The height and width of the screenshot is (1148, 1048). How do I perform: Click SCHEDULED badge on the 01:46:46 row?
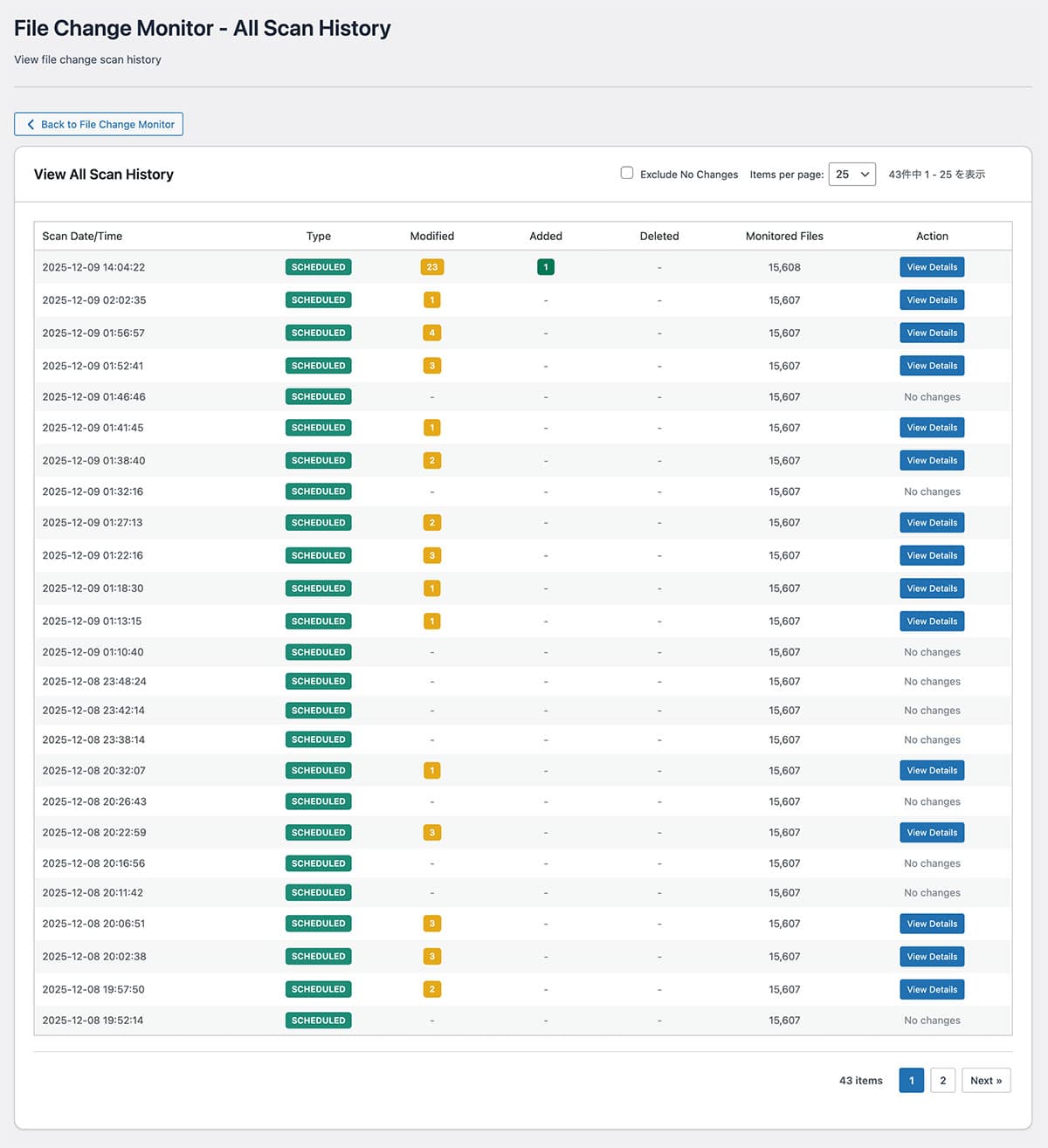(x=318, y=396)
